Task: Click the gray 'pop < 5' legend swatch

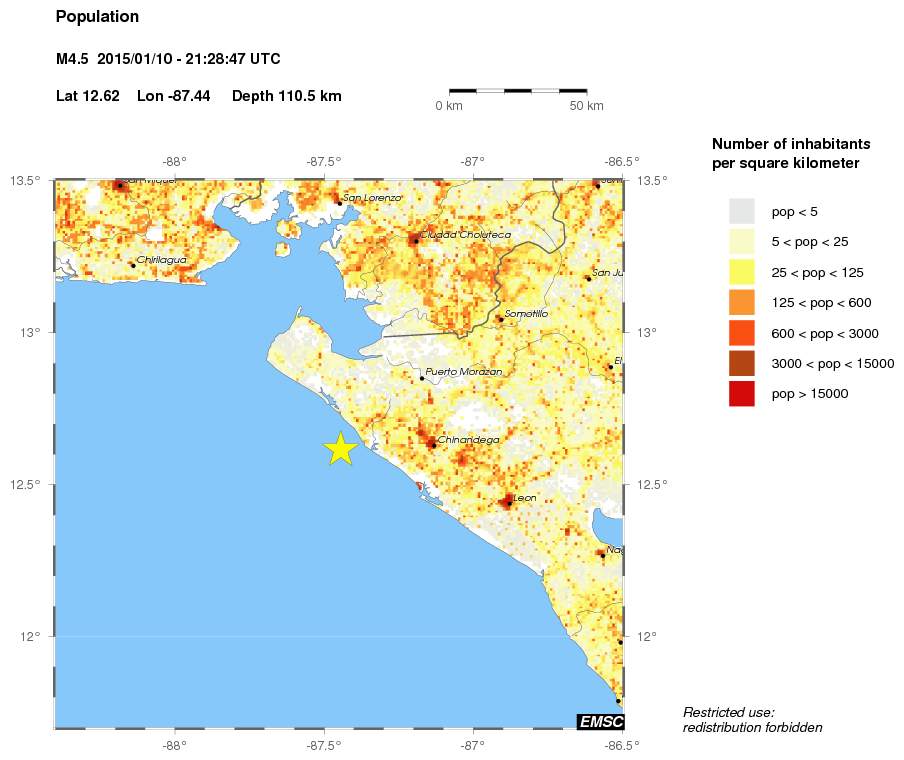Action: click(x=741, y=211)
